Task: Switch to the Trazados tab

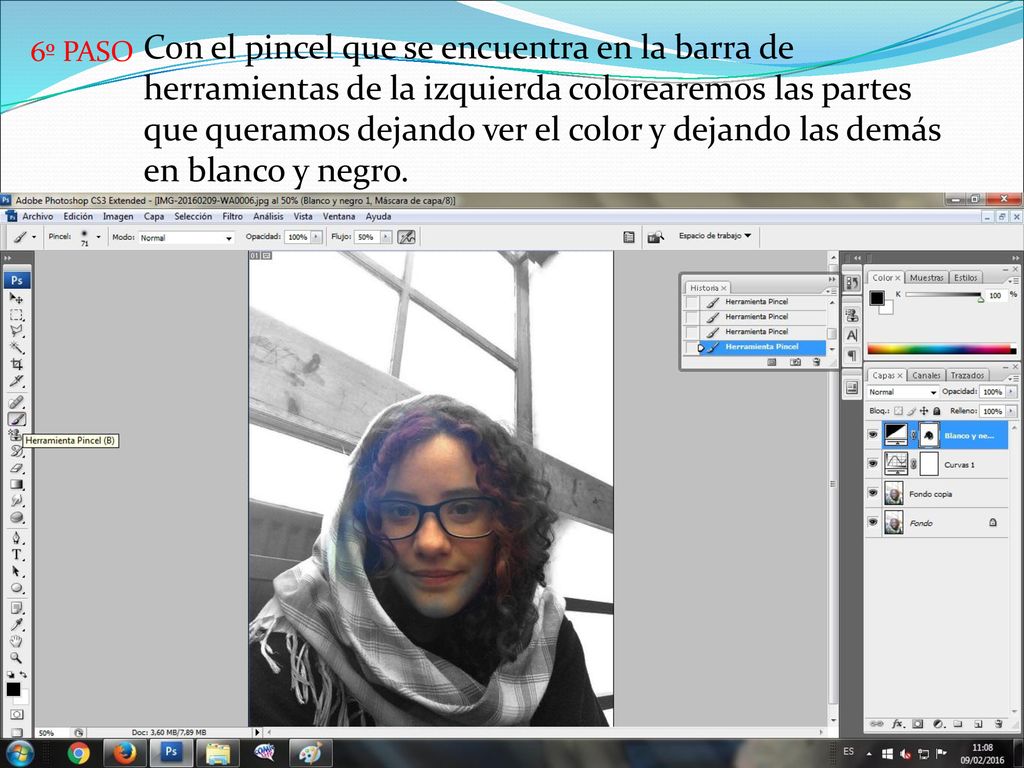Action: (967, 376)
